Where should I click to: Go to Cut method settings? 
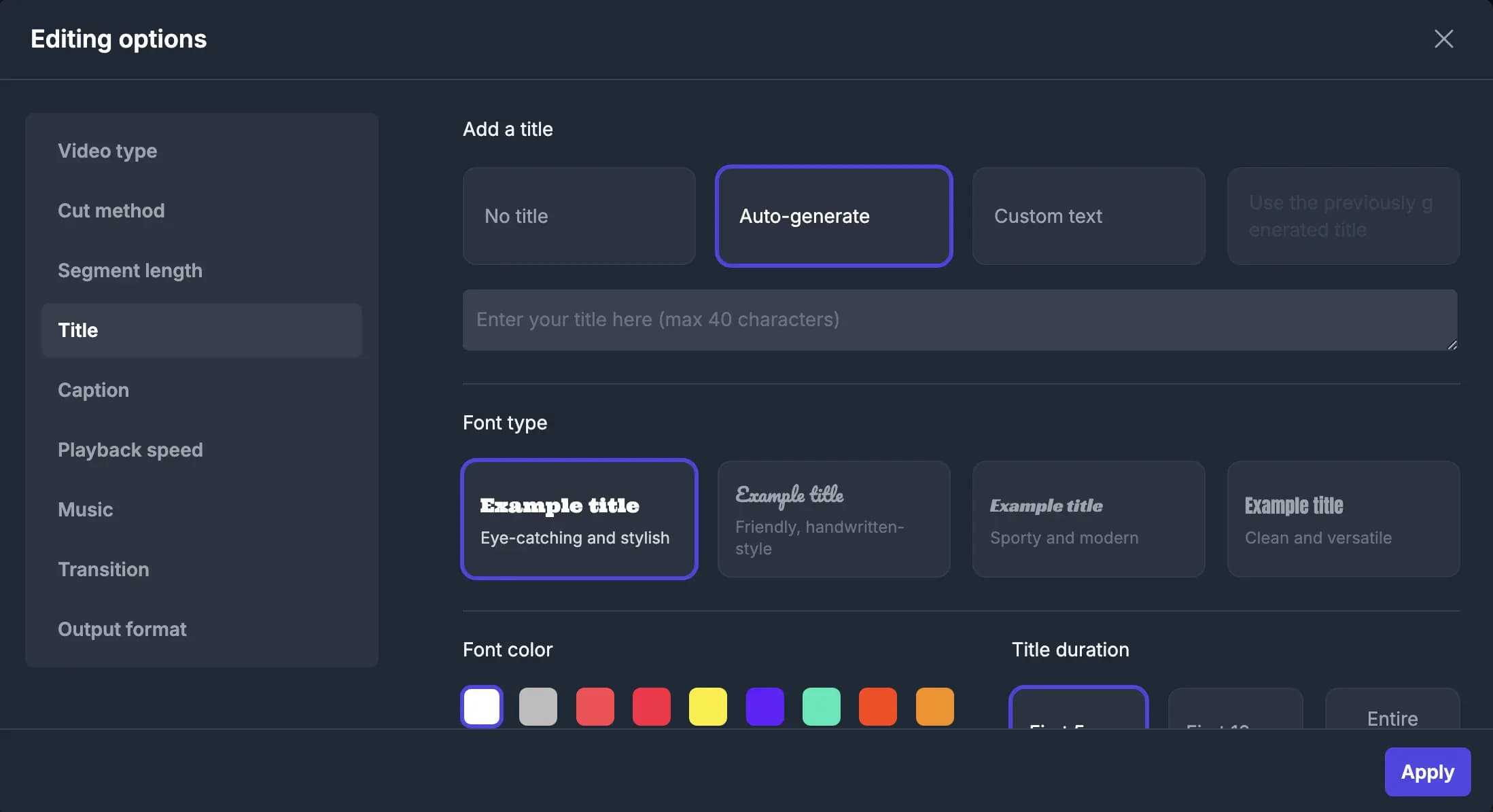pos(111,211)
